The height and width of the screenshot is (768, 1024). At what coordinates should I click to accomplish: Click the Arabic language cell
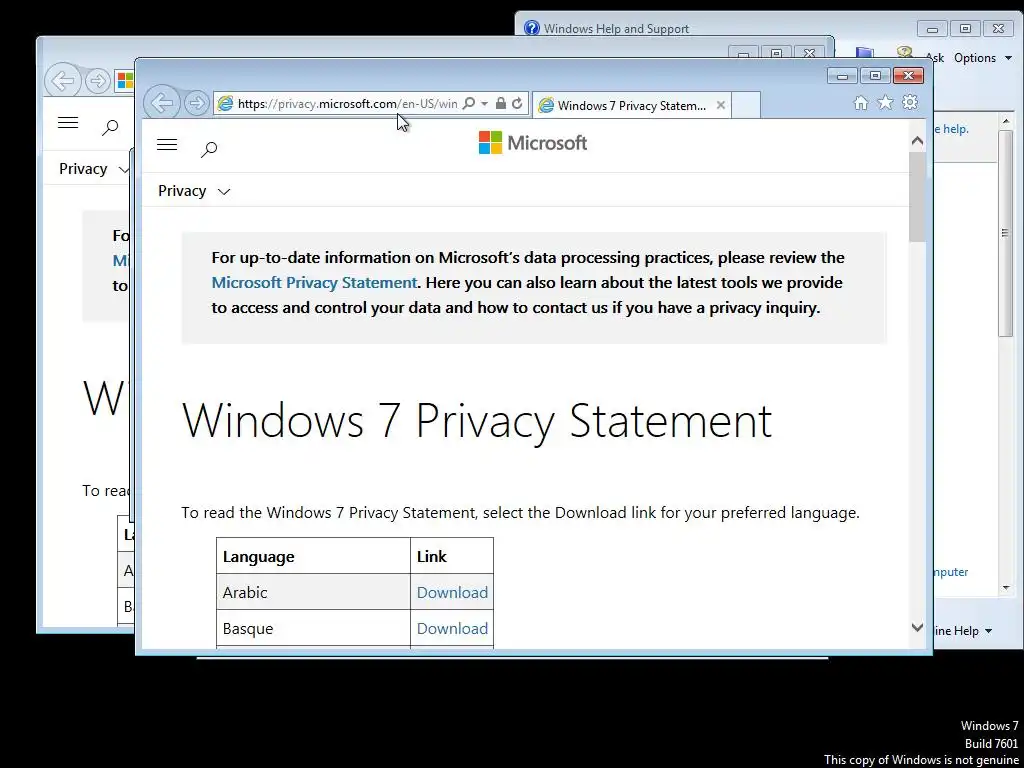(x=313, y=592)
